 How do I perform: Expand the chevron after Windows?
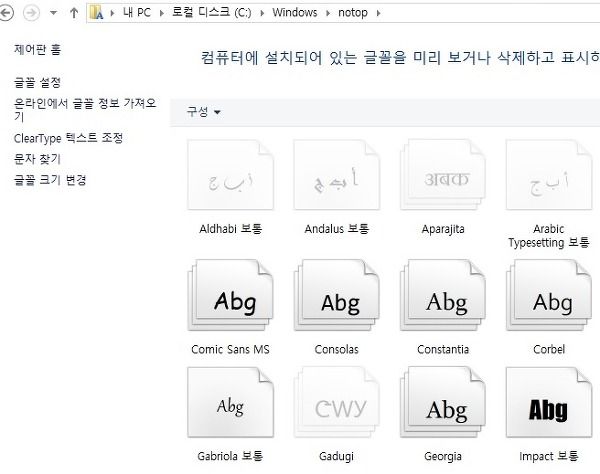point(328,13)
